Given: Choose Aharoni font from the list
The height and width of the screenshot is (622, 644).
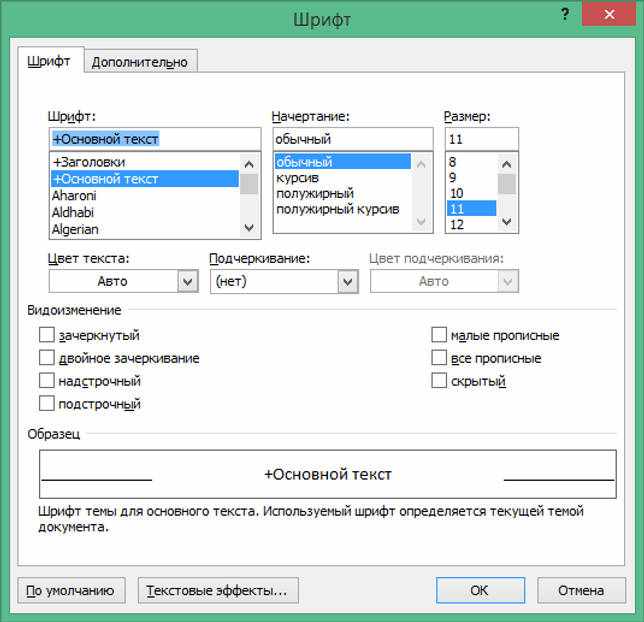Looking at the screenshot, I should pyautogui.click(x=145, y=196).
